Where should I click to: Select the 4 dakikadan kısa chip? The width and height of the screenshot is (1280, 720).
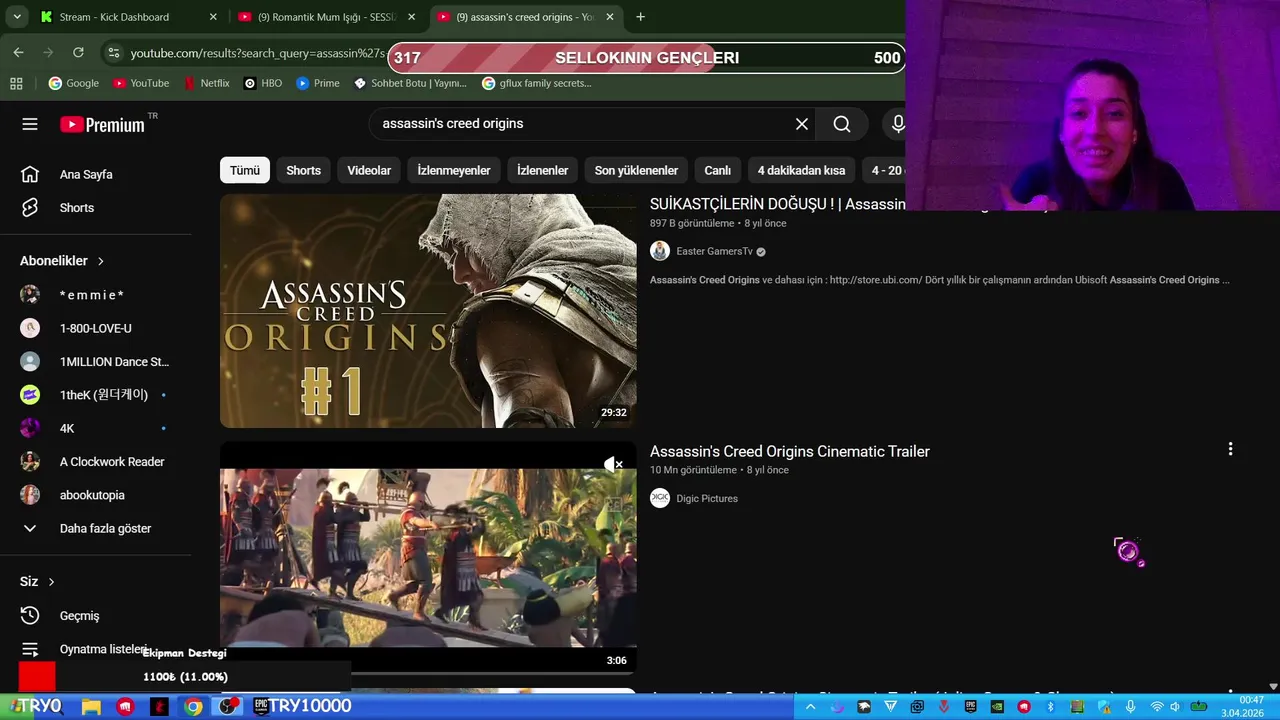click(801, 170)
